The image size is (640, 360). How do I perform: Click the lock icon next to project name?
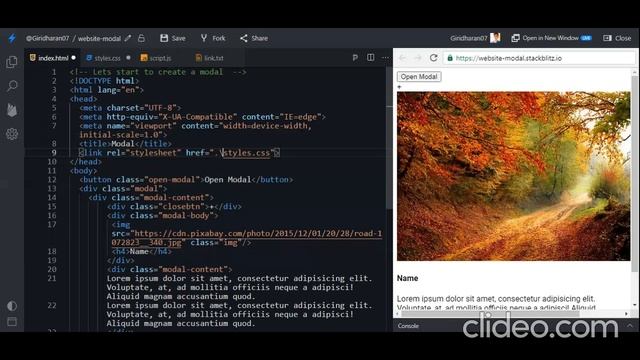click(141, 38)
